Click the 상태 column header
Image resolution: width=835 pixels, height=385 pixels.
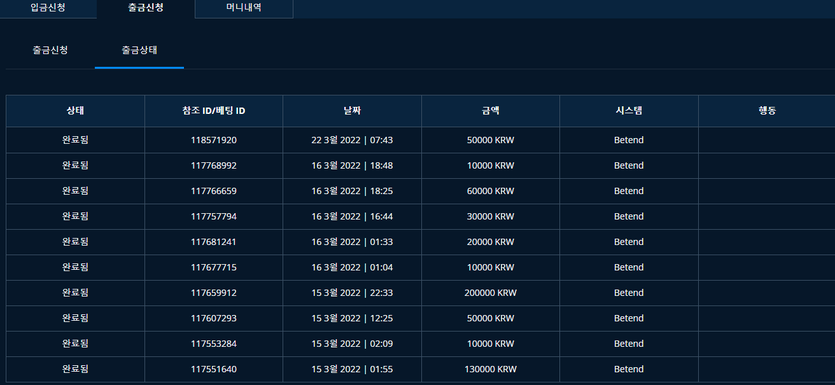[75, 111]
